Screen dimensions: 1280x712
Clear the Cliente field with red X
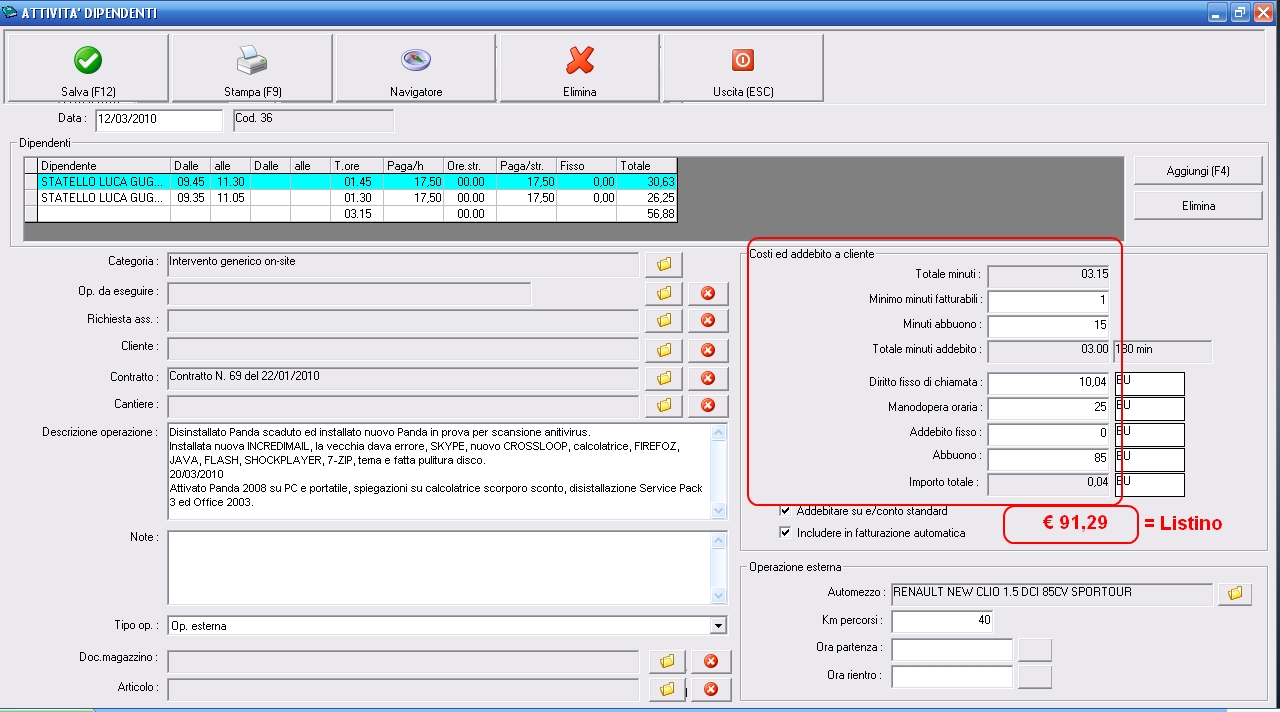coord(708,350)
